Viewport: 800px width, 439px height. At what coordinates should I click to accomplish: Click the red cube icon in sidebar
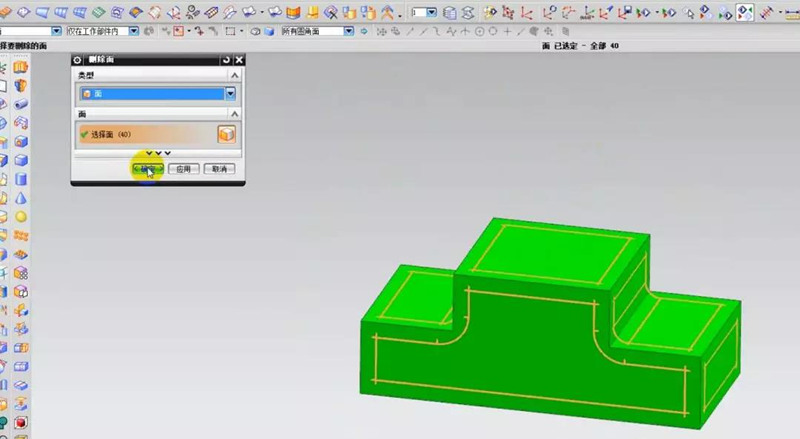20,422
